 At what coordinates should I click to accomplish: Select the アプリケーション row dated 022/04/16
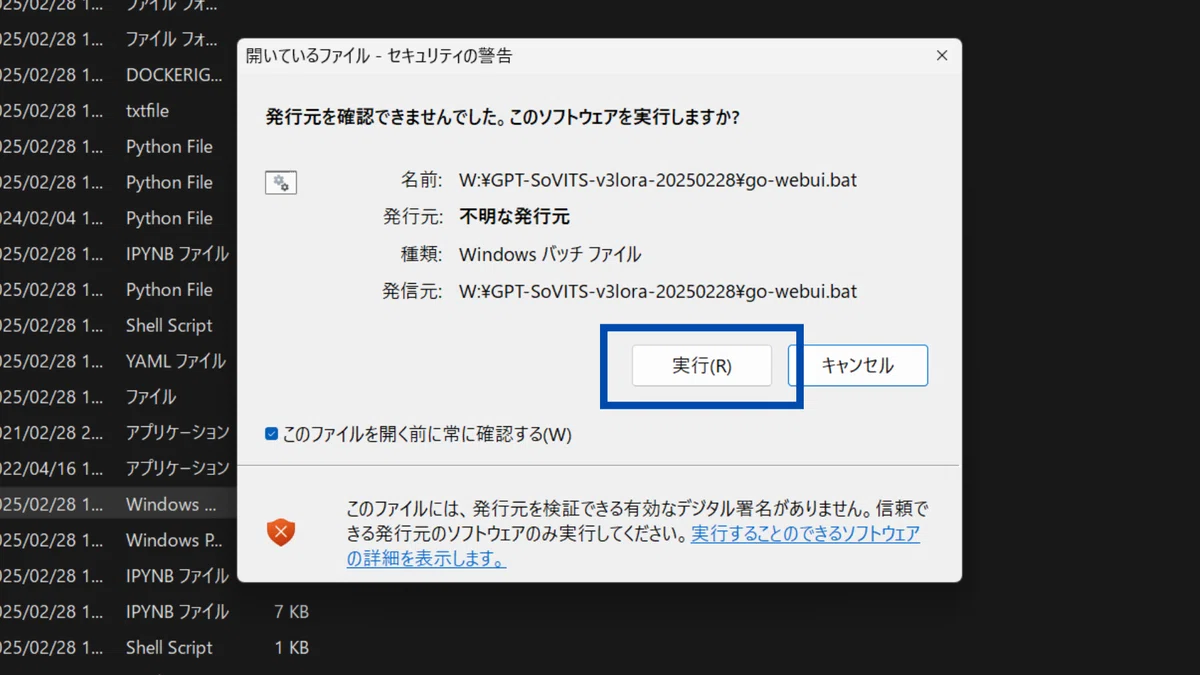[118, 468]
